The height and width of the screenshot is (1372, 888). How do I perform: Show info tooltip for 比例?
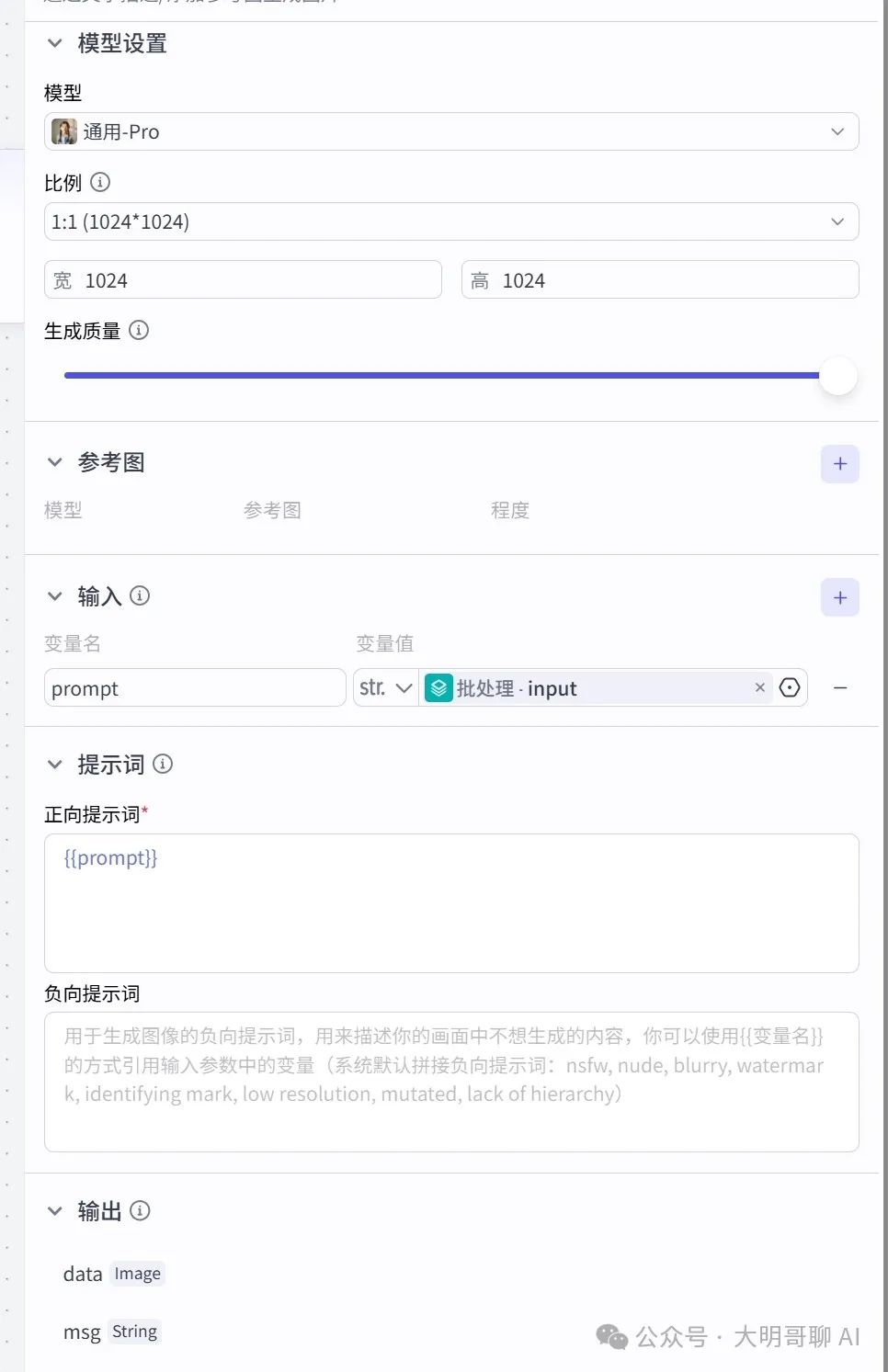100,182
